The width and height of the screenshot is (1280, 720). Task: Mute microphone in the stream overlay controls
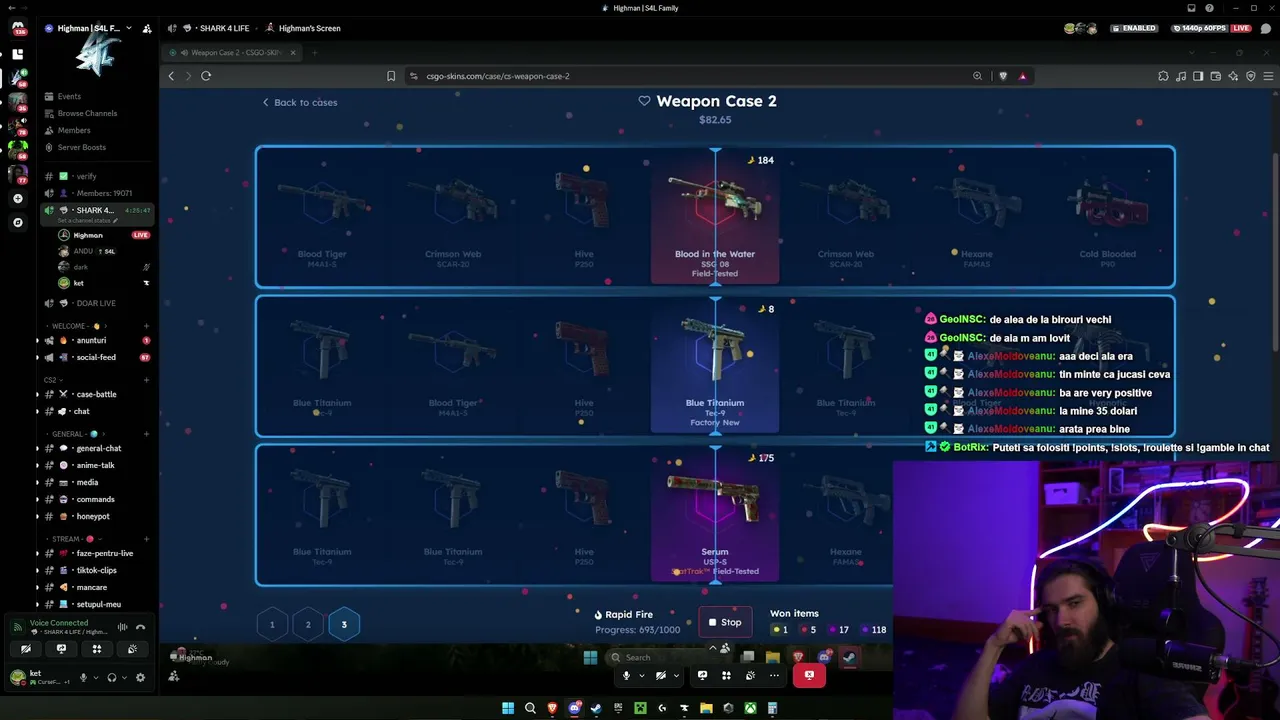click(626, 675)
